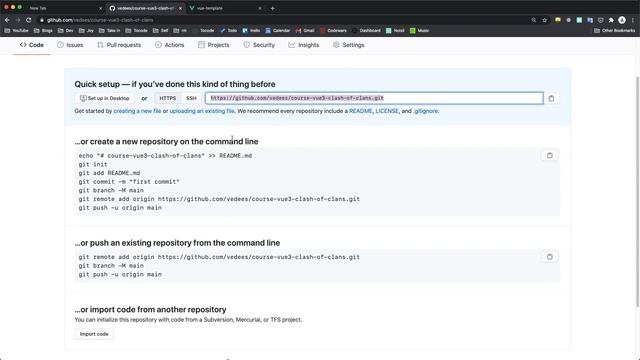Click Set up in Desktop button
Screen dimensions: 640x360
(x=104, y=98)
